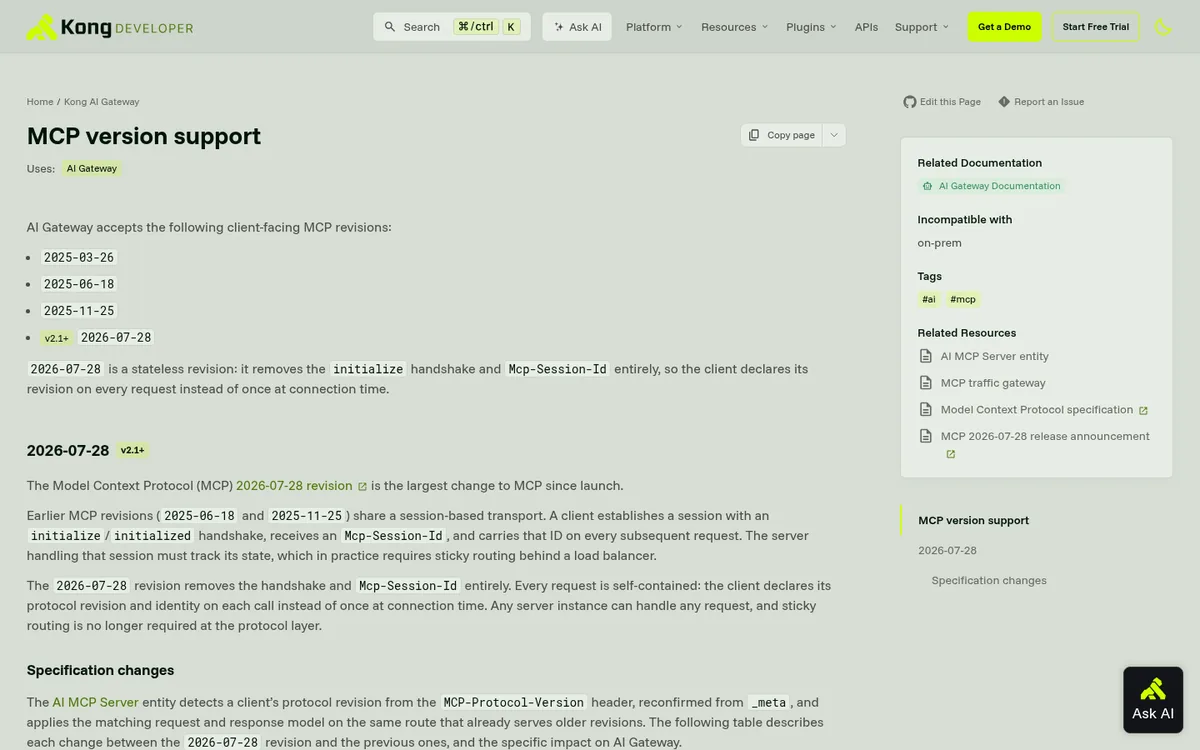Click the 2025-11-25 list item
Screen dimensions: 1200x750
(79, 311)
